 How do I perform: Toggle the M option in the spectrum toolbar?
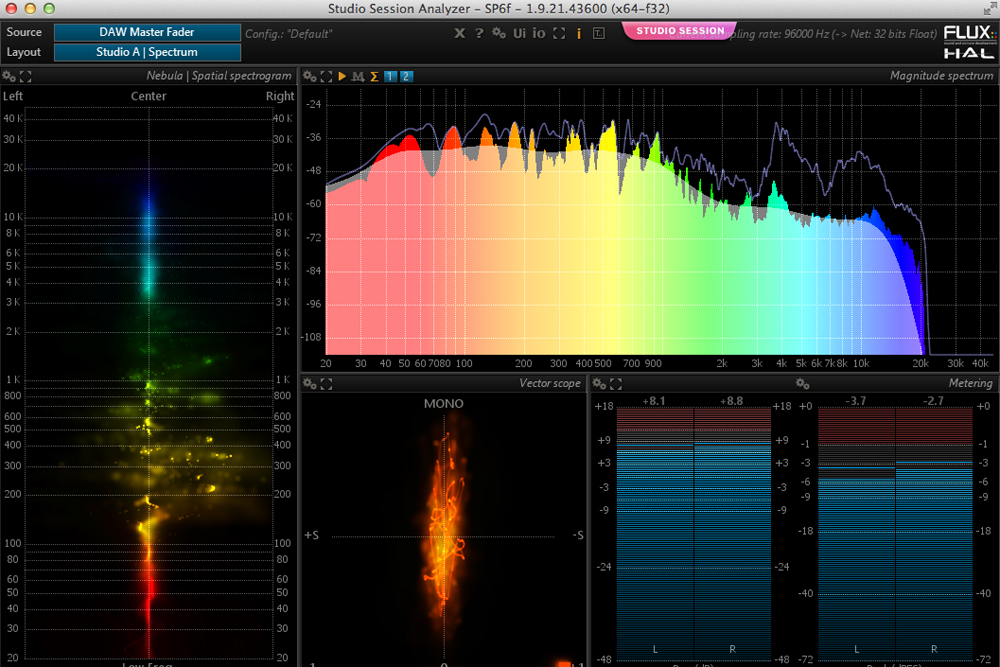click(357, 76)
